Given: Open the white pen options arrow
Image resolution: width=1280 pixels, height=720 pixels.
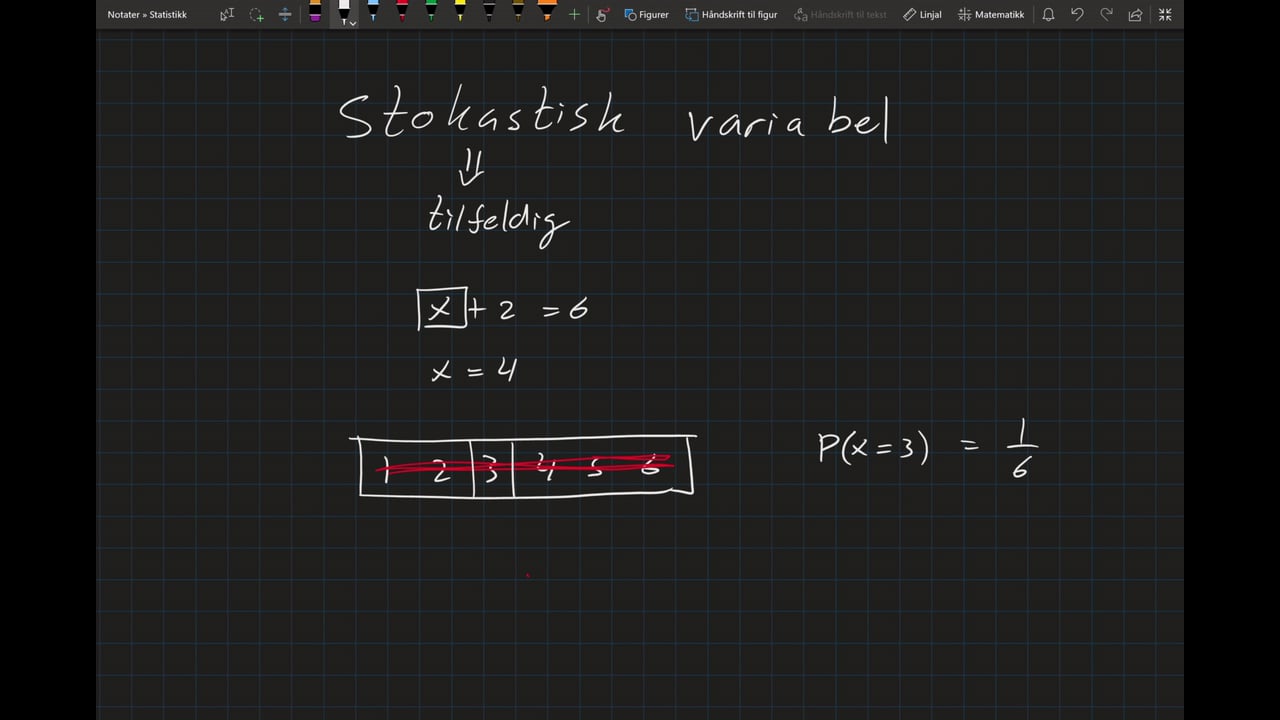Looking at the screenshot, I should 352,22.
